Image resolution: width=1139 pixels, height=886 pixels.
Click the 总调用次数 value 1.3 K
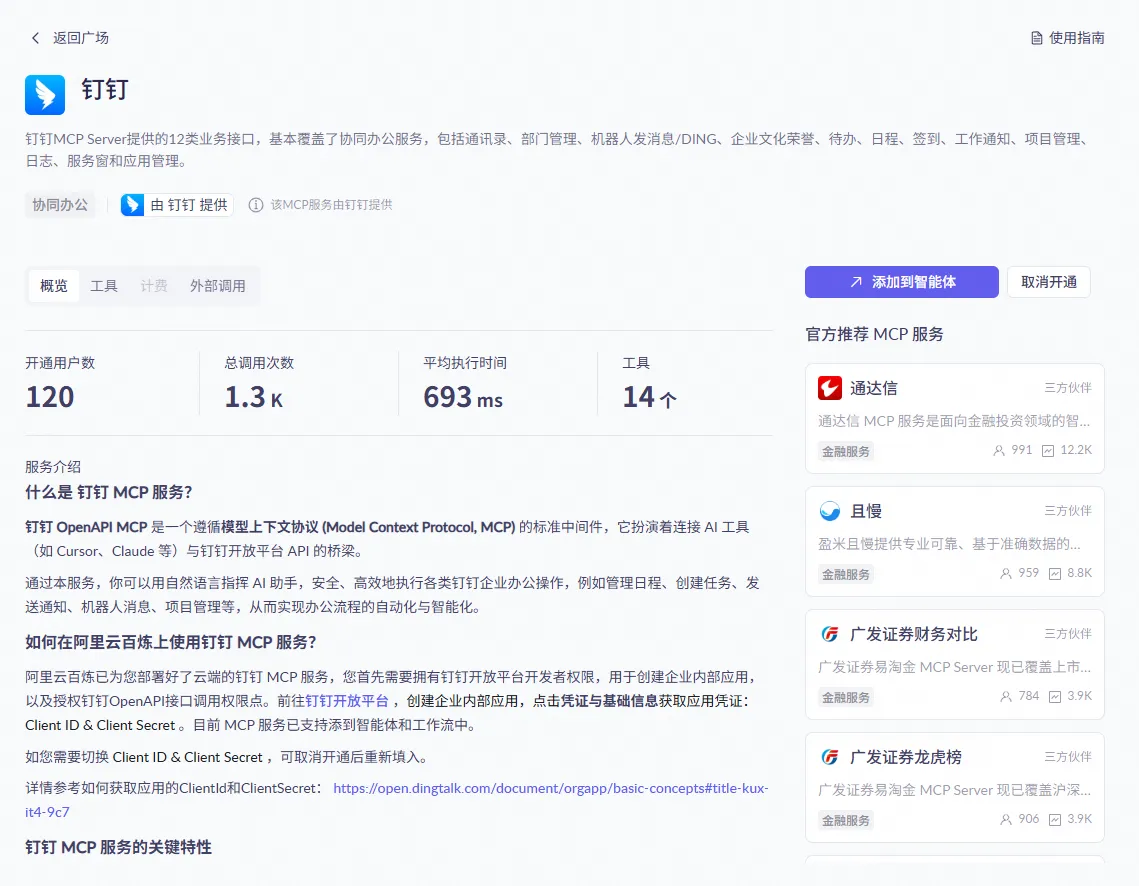point(254,397)
